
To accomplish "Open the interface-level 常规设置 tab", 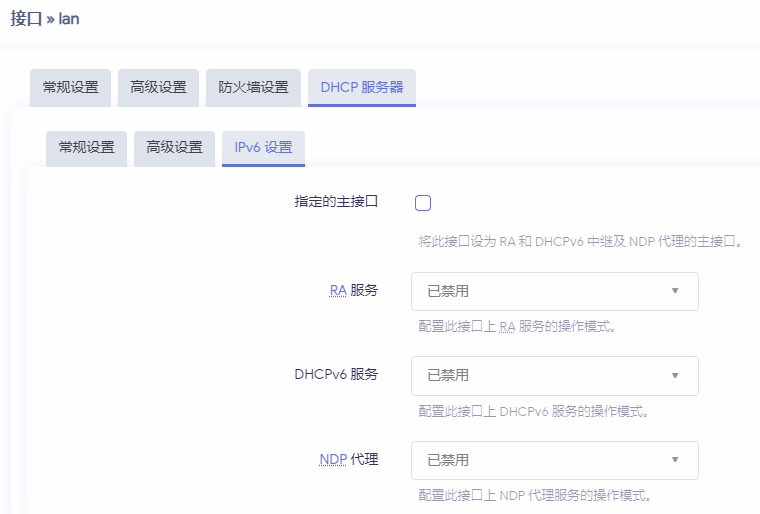I will coord(70,87).
